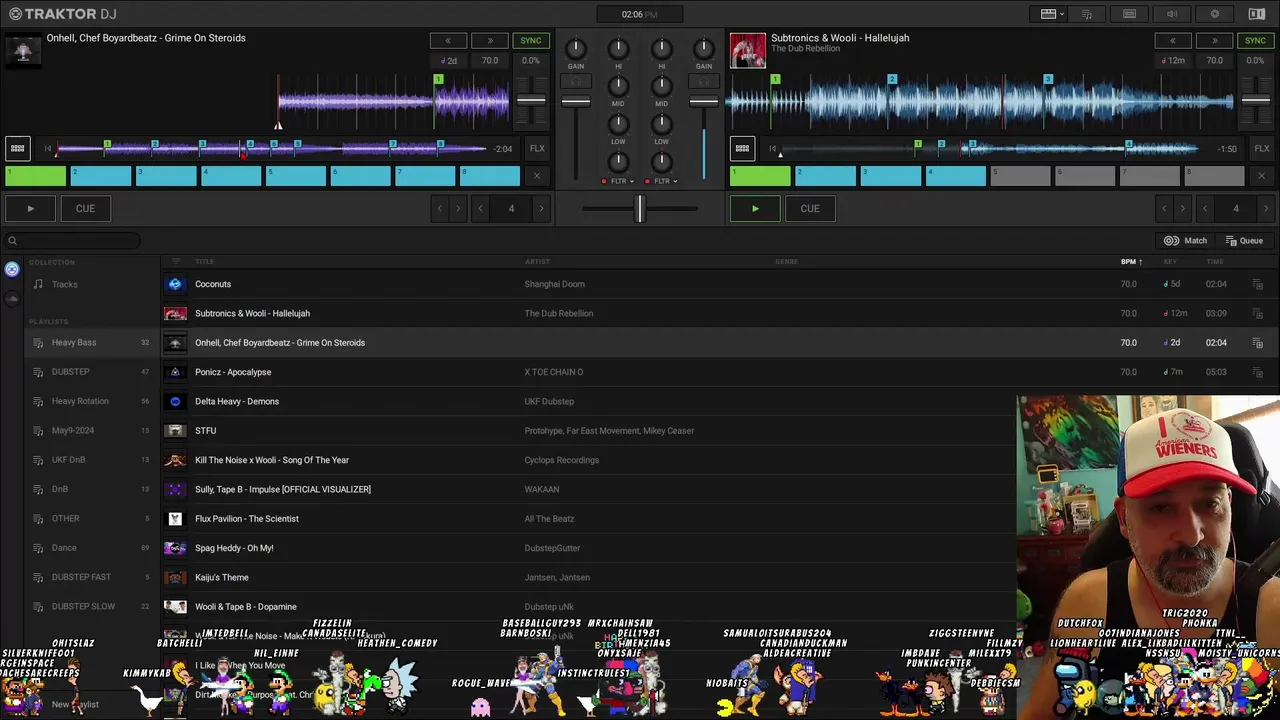Open the playlist queue icon in top bar
The width and height of the screenshot is (1280, 720).
click(1087, 14)
